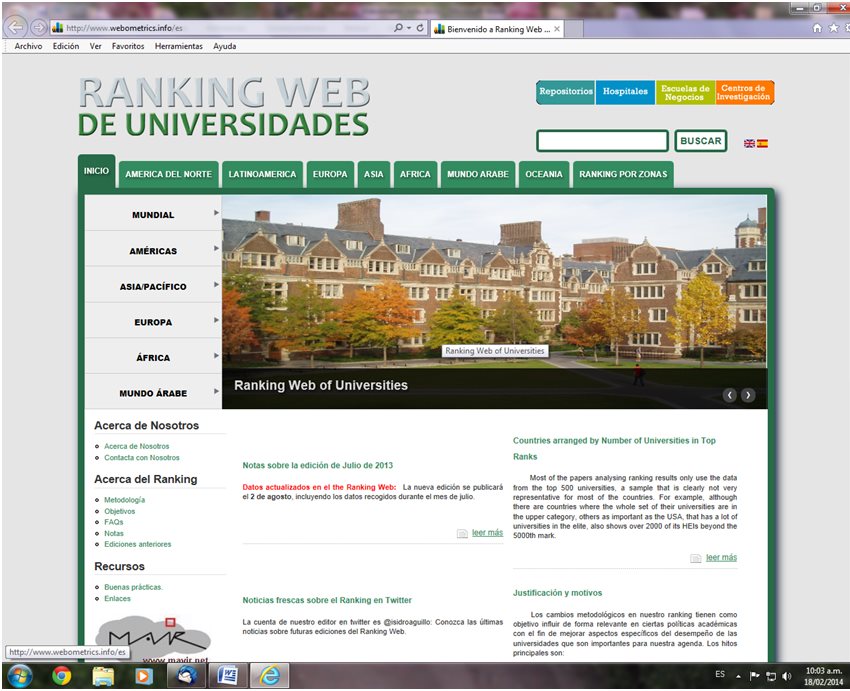Viewport: 850px width, 691px height.
Task: Select the ASIA tab
Action: (x=374, y=175)
